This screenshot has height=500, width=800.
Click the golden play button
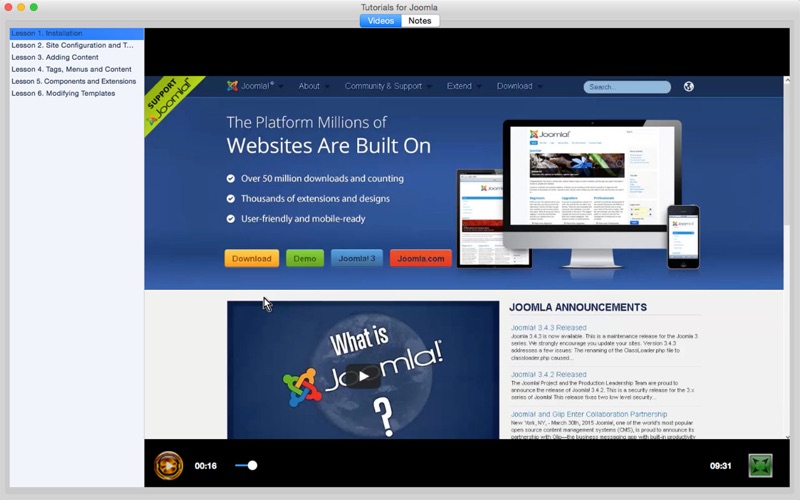[x=168, y=465]
